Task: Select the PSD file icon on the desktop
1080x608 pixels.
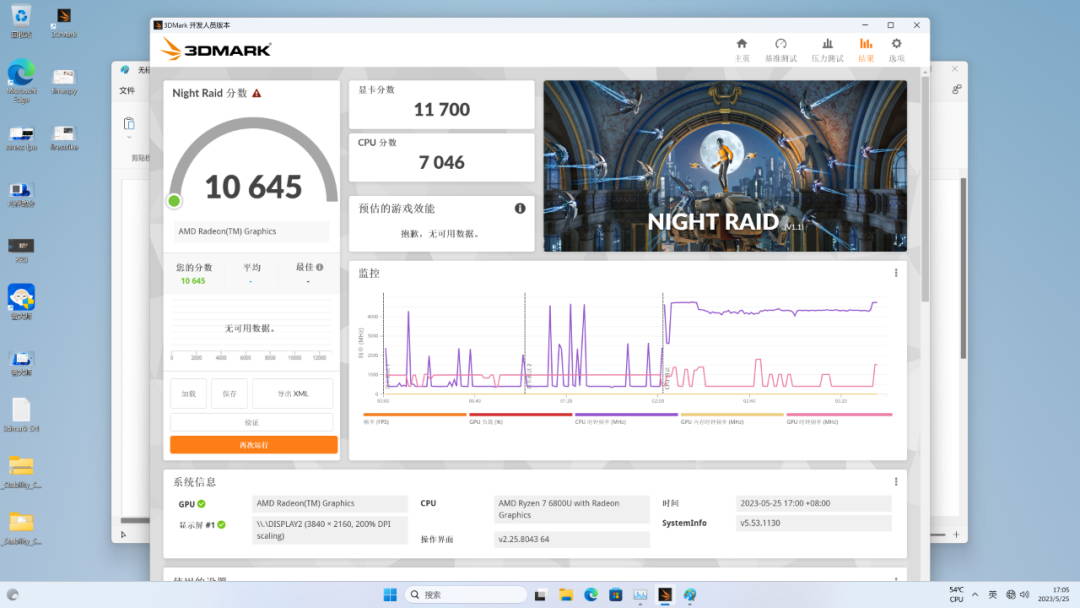Action: pyautogui.click(x=21, y=251)
